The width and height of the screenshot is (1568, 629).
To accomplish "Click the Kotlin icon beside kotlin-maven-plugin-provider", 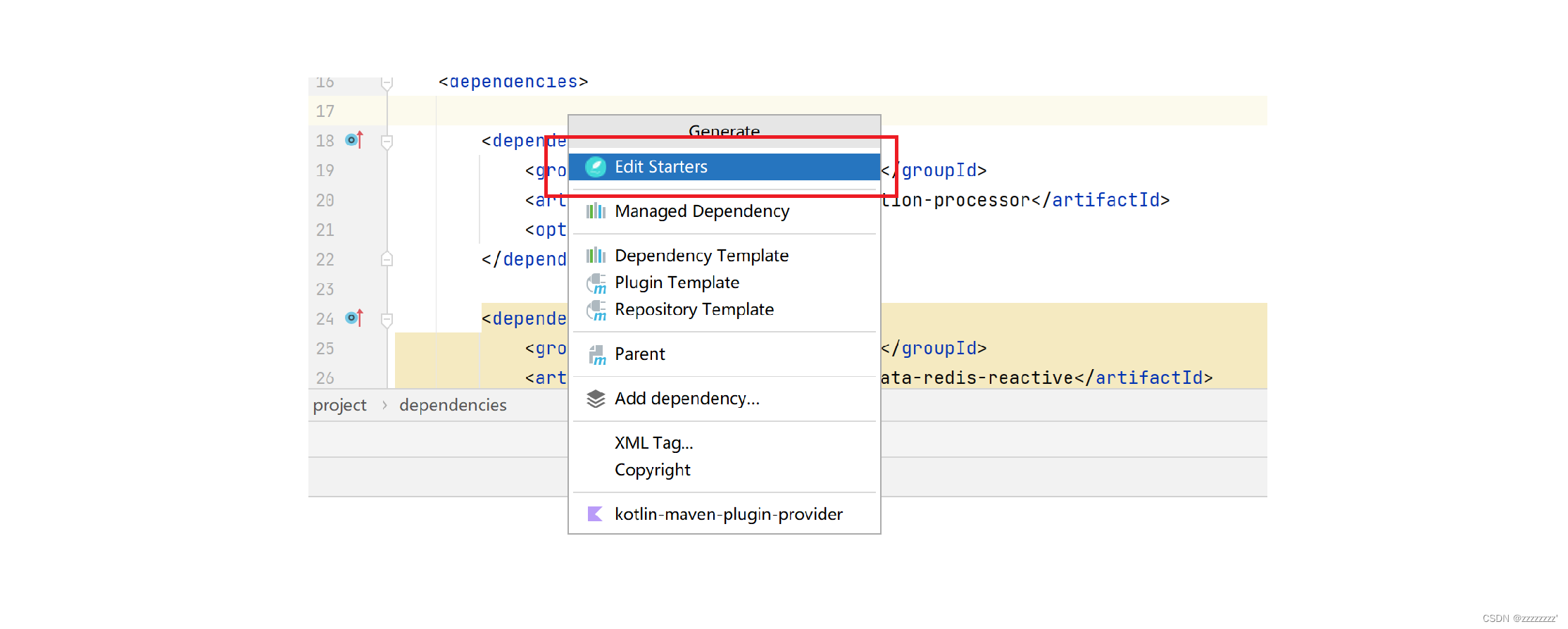I will (595, 514).
